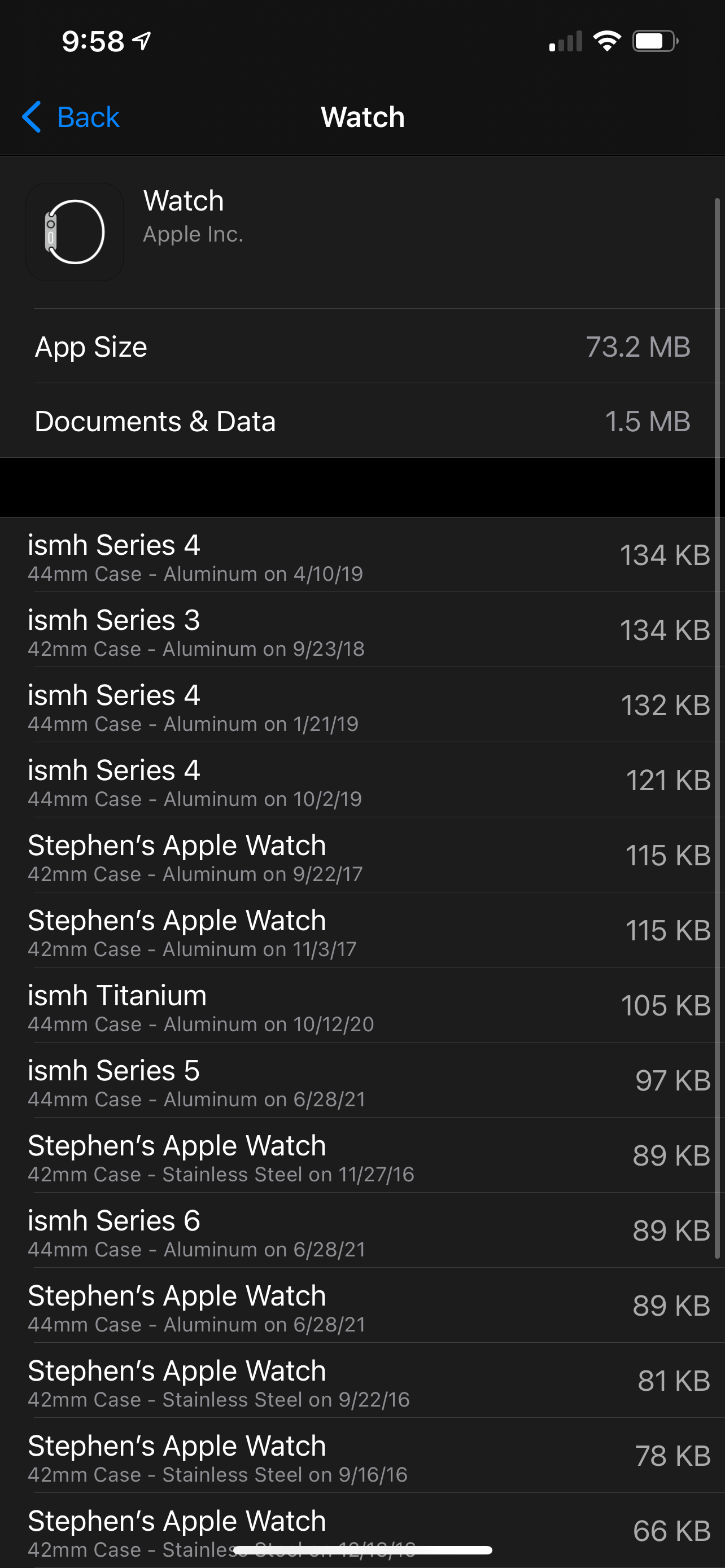The height and width of the screenshot is (1568, 725).
Task: Select the App Size row
Action: click(362, 347)
